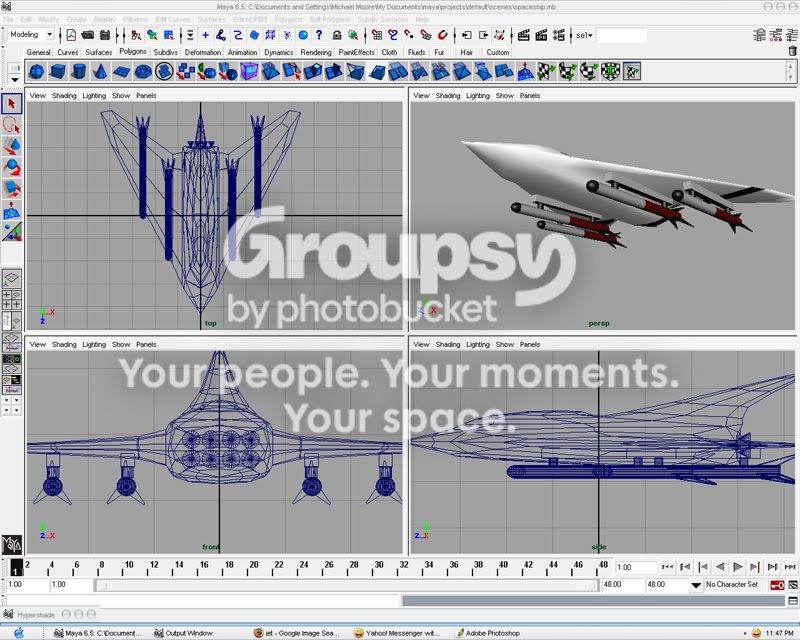Viewport: 800px width, 640px height.
Task: Toggle select by object type mode
Action: pos(152,35)
